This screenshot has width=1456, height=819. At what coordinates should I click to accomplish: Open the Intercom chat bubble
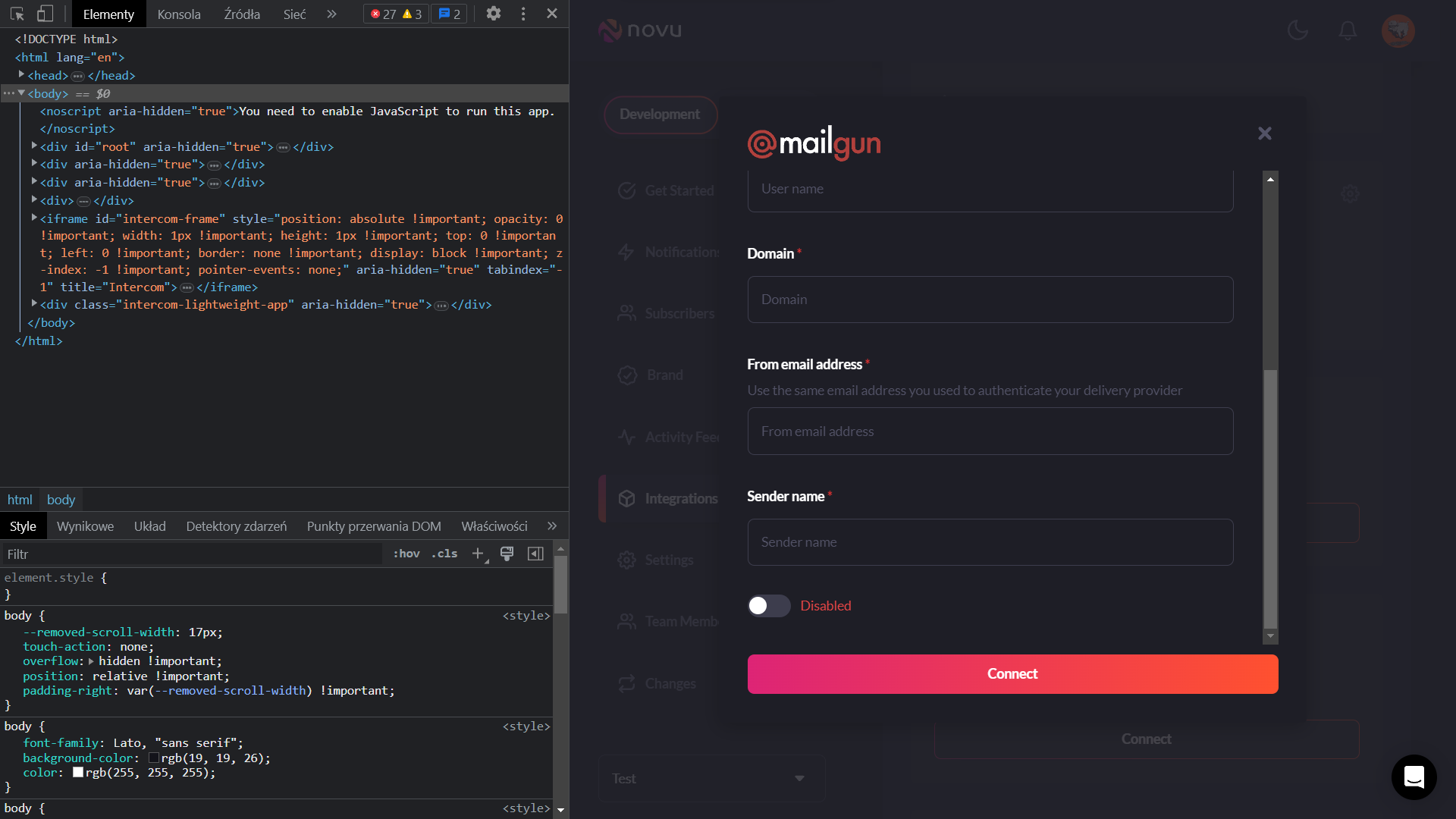pyautogui.click(x=1414, y=777)
